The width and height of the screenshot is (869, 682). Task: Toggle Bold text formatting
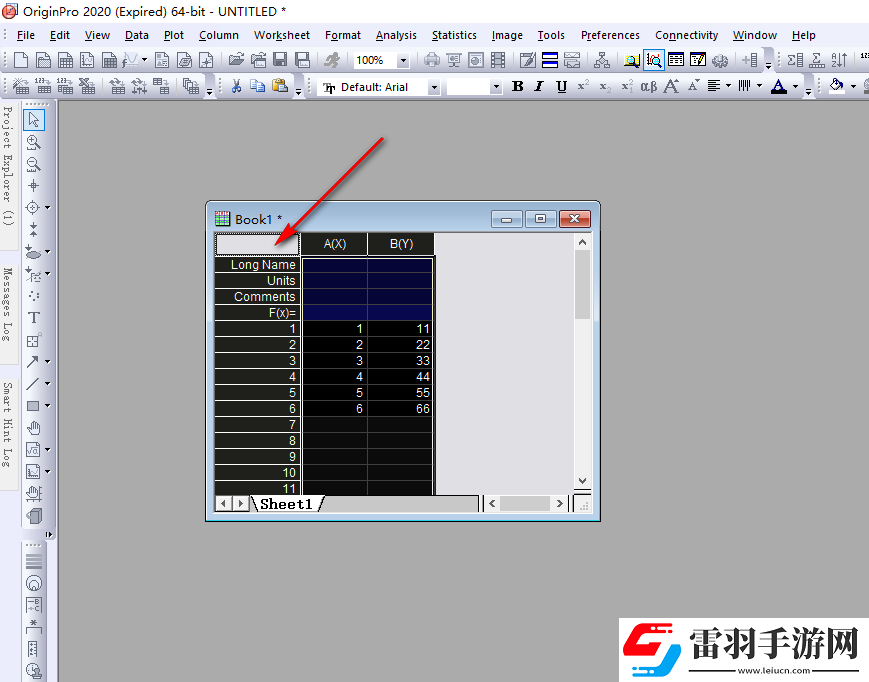(517, 87)
